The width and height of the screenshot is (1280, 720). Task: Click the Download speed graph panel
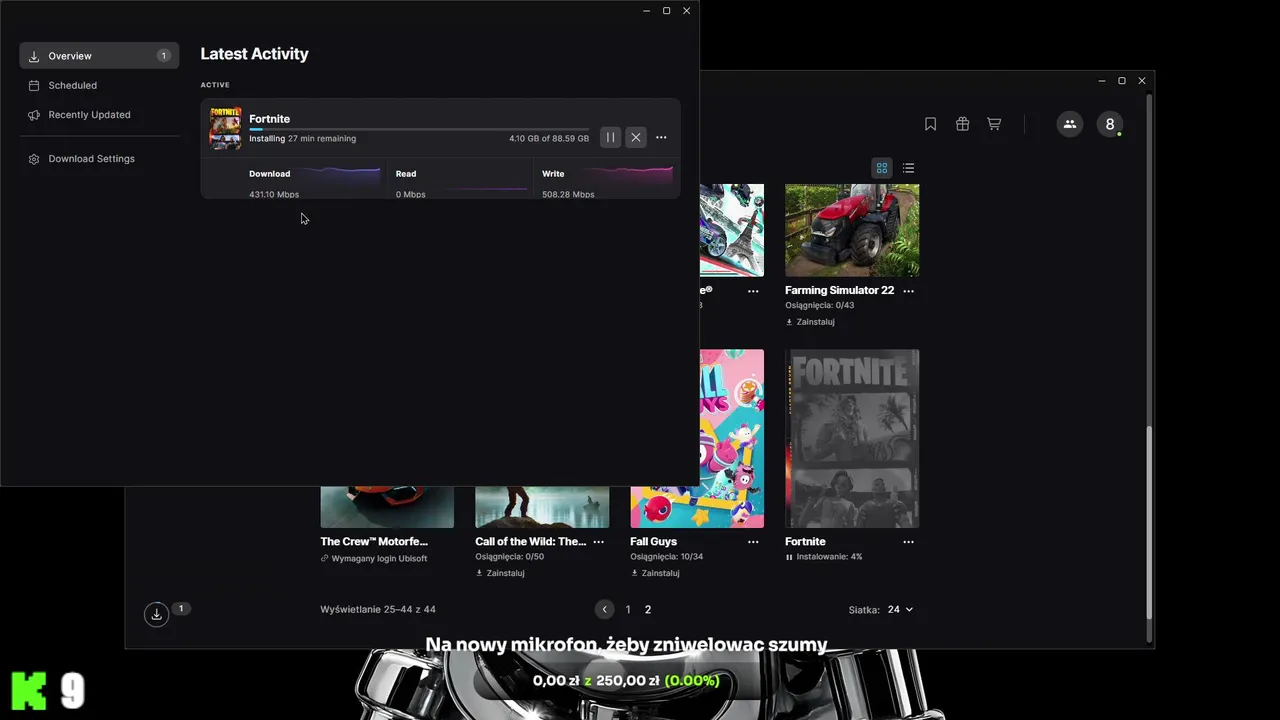click(x=314, y=181)
